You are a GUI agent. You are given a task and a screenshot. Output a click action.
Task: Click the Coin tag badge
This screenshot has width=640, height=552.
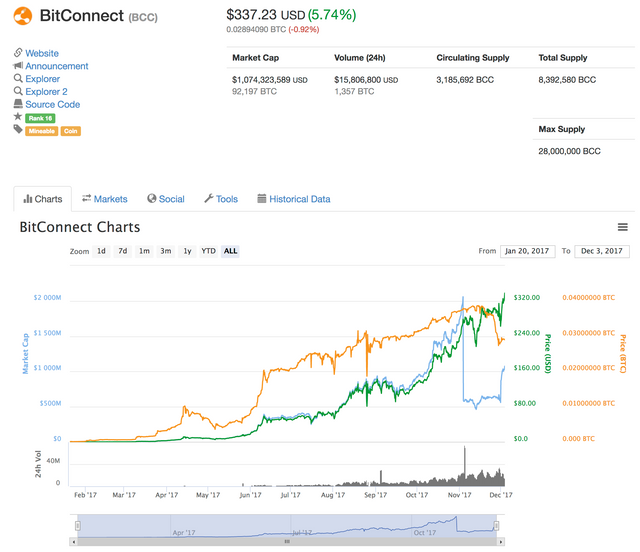[x=71, y=131]
